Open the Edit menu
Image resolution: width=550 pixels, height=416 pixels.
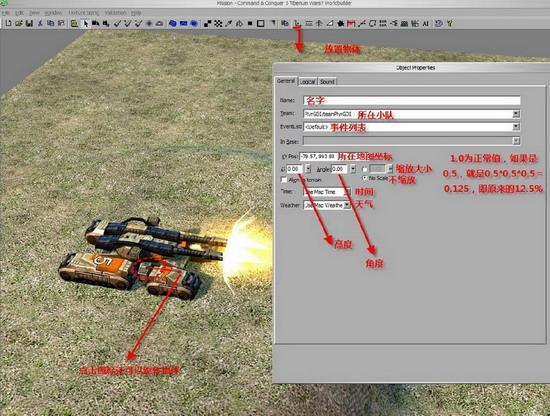coord(19,13)
